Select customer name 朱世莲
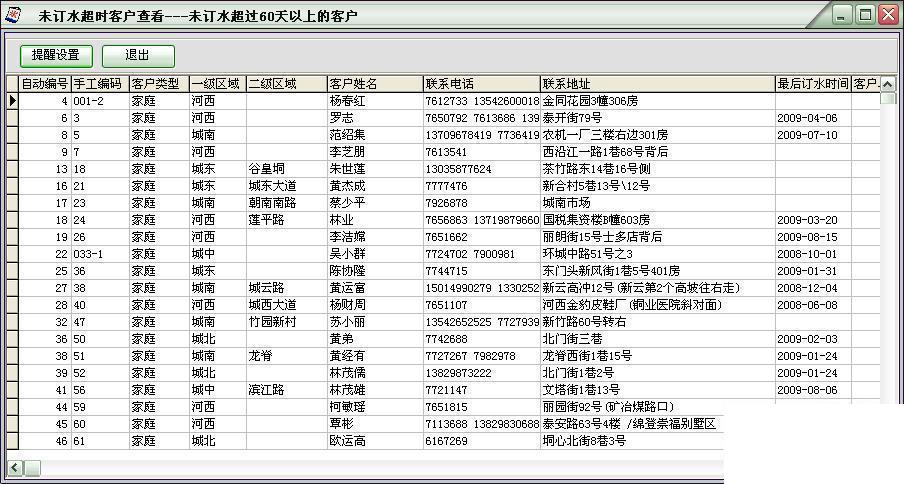 pos(347,169)
